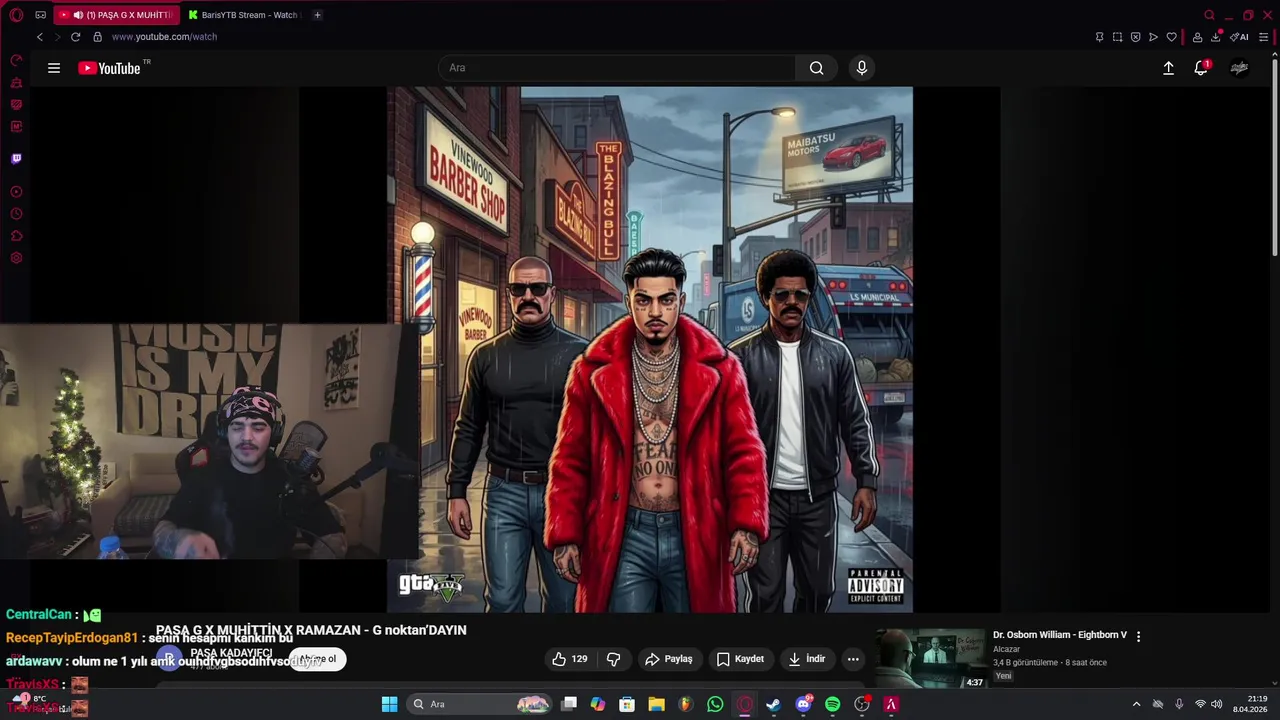
Task: Open options for Dr. Osborn William video
Action: click(1138, 636)
